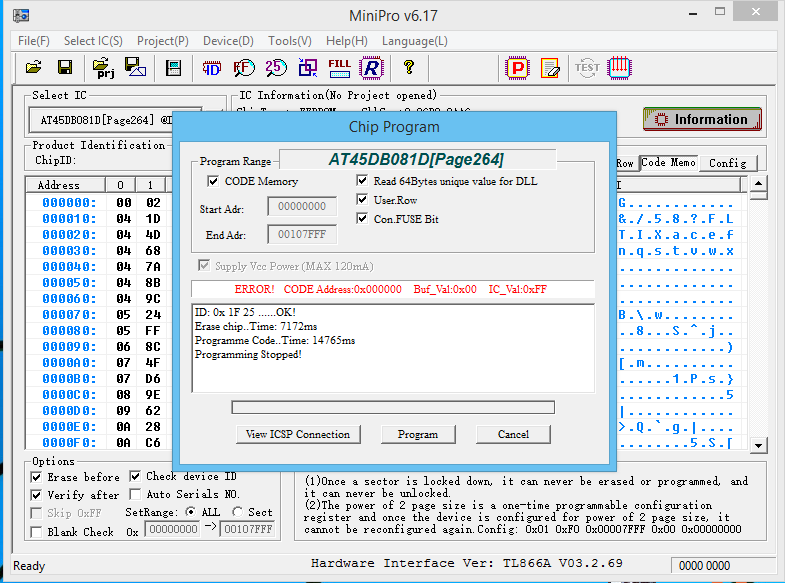
Task: Click the FILL block toolbar icon
Action: point(340,68)
